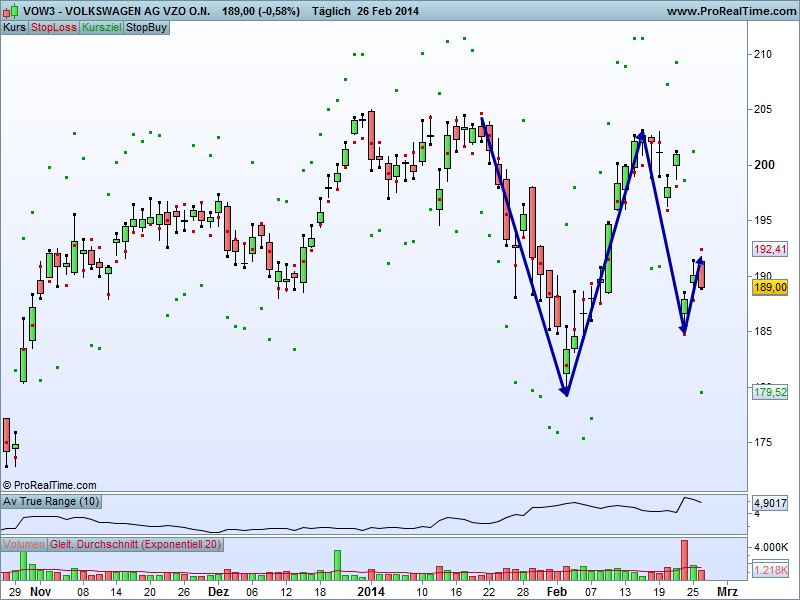800x600 pixels.
Task: Click the Nov month marker on time axis
Action: tap(40, 591)
